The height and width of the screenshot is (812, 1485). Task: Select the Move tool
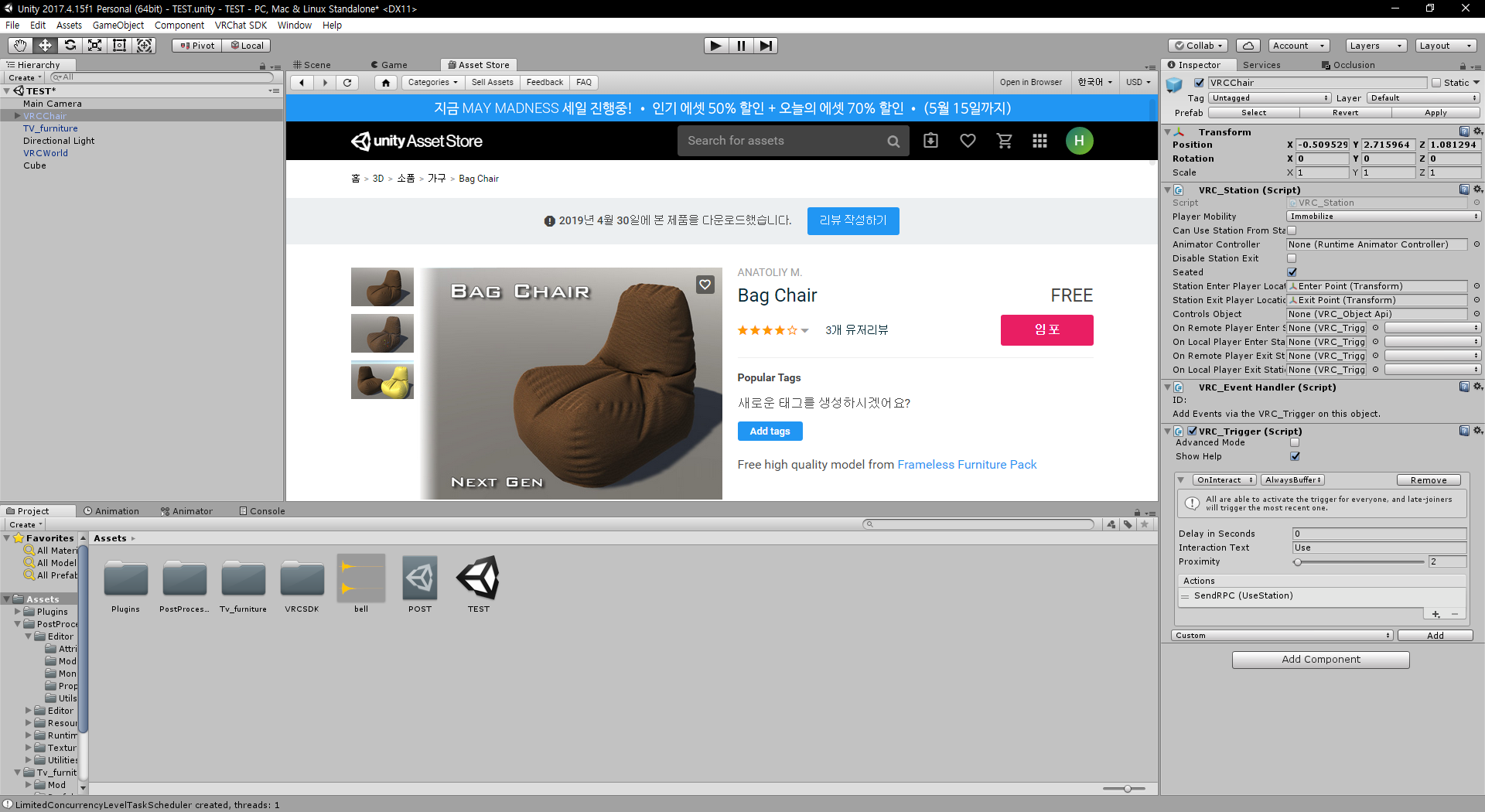point(45,46)
